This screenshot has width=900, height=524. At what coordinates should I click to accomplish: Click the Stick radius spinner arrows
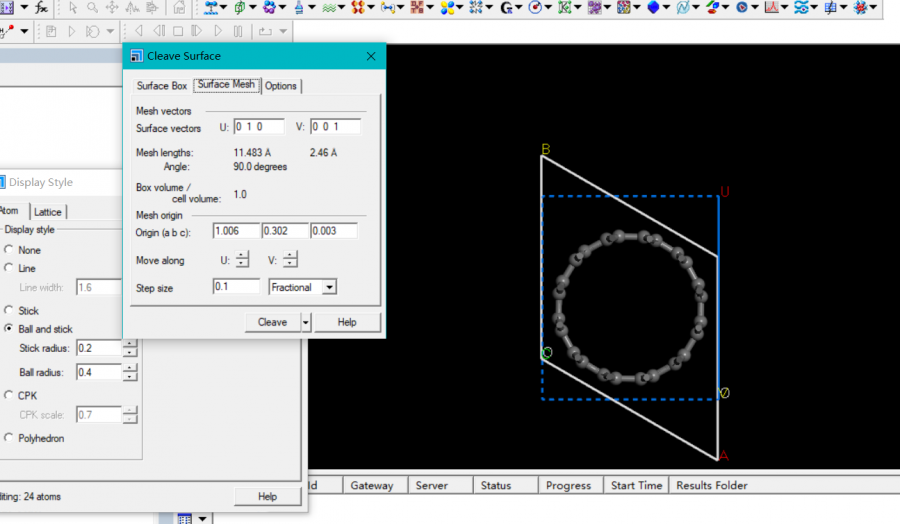click(130, 348)
